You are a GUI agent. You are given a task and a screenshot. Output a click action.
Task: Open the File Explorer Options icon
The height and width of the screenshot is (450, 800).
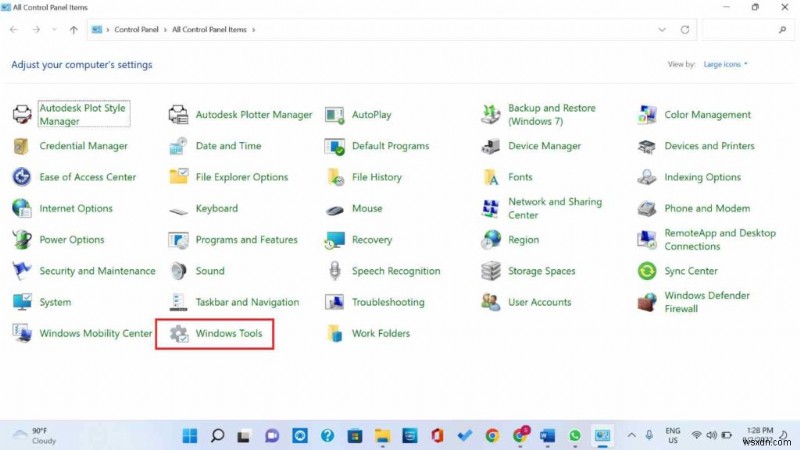pos(178,177)
